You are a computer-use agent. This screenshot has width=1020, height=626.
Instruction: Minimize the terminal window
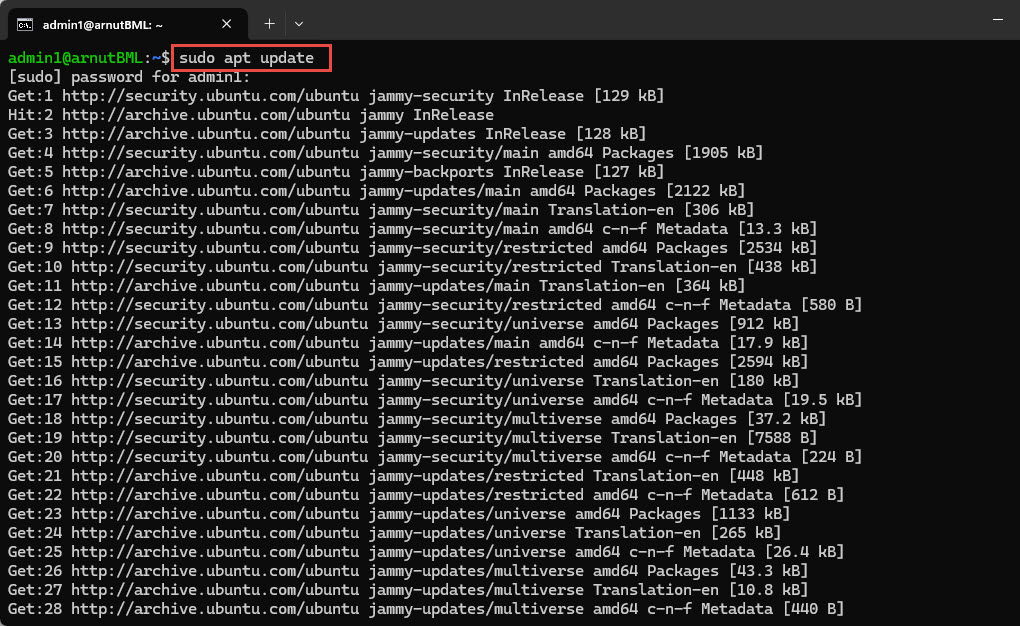pos(998,20)
